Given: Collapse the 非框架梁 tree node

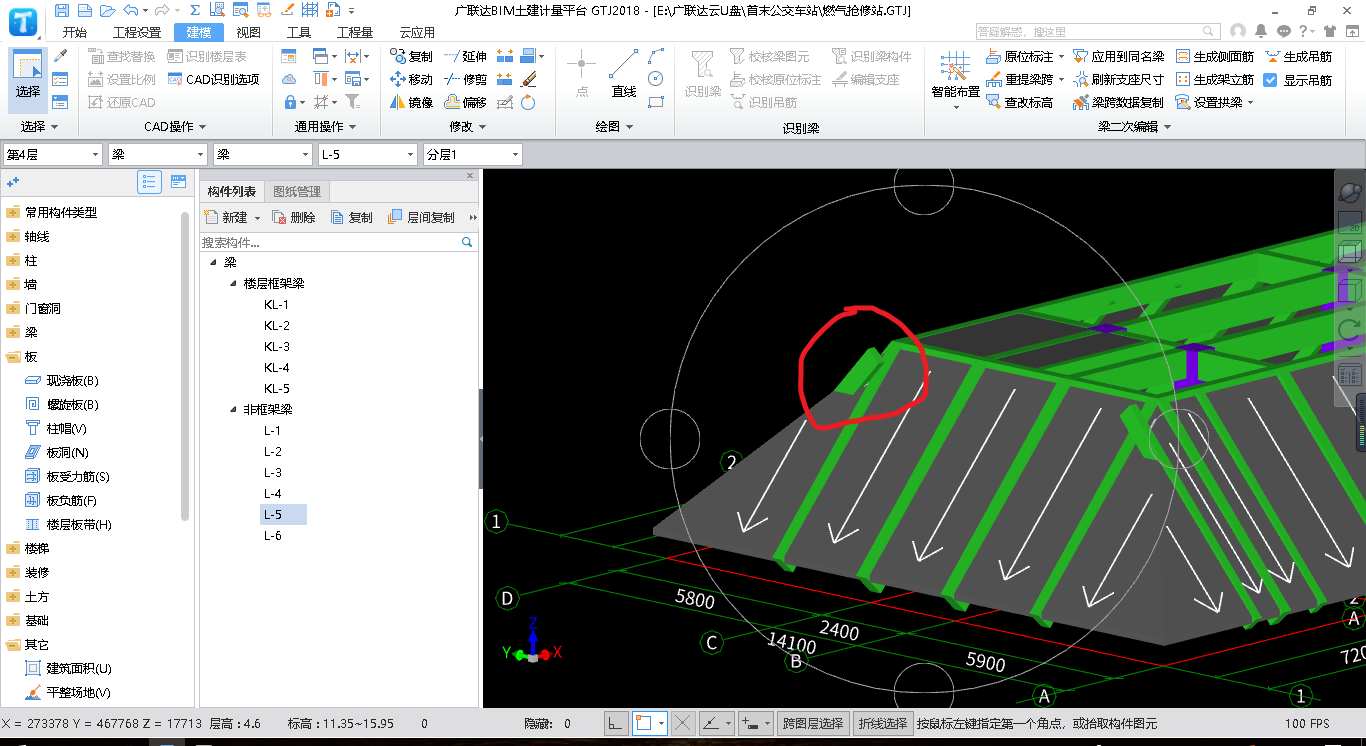Looking at the screenshot, I should point(233,409).
